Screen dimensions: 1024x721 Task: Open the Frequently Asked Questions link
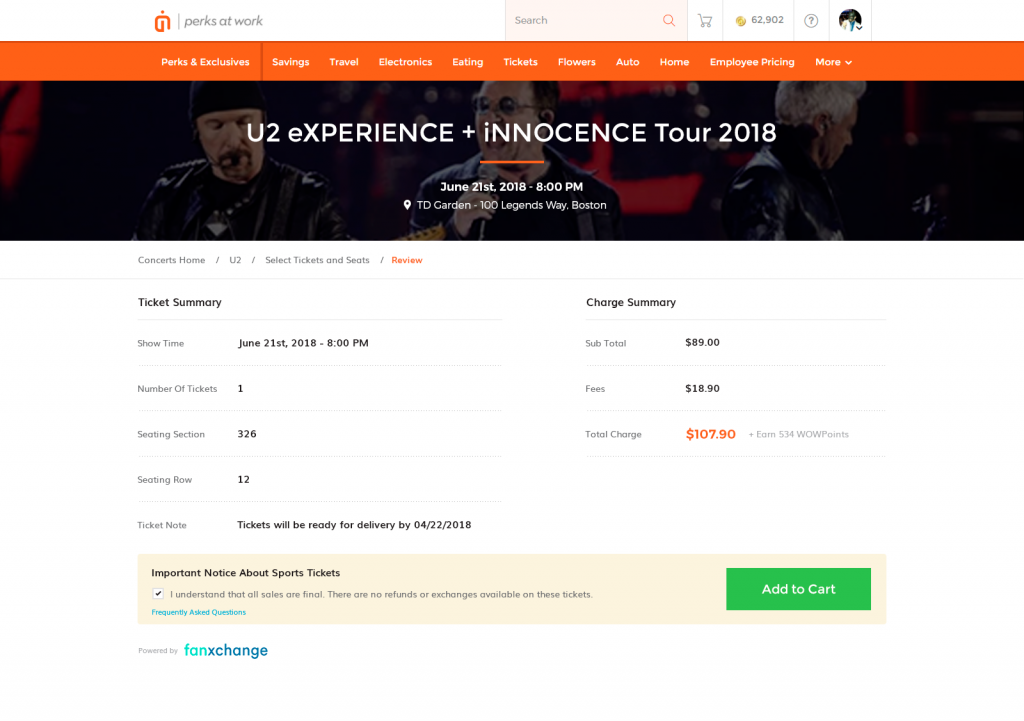[x=198, y=612]
